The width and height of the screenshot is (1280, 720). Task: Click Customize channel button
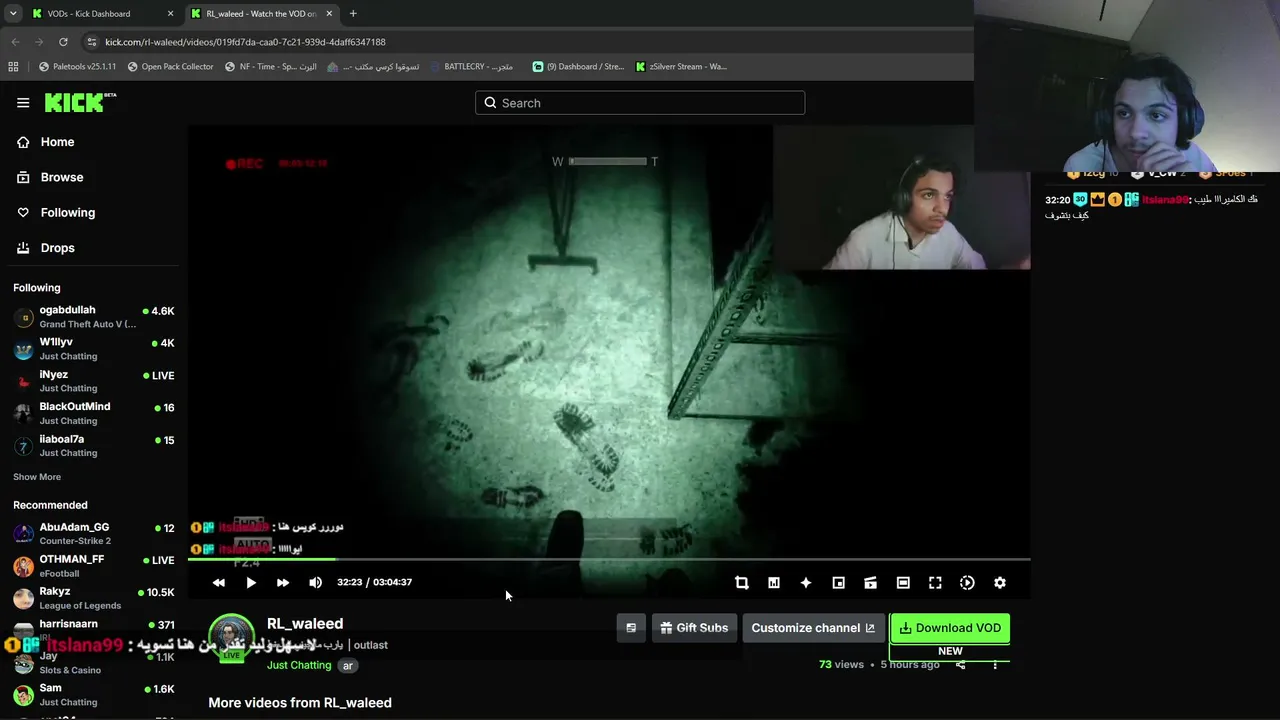pyautogui.click(x=813, y=628)
